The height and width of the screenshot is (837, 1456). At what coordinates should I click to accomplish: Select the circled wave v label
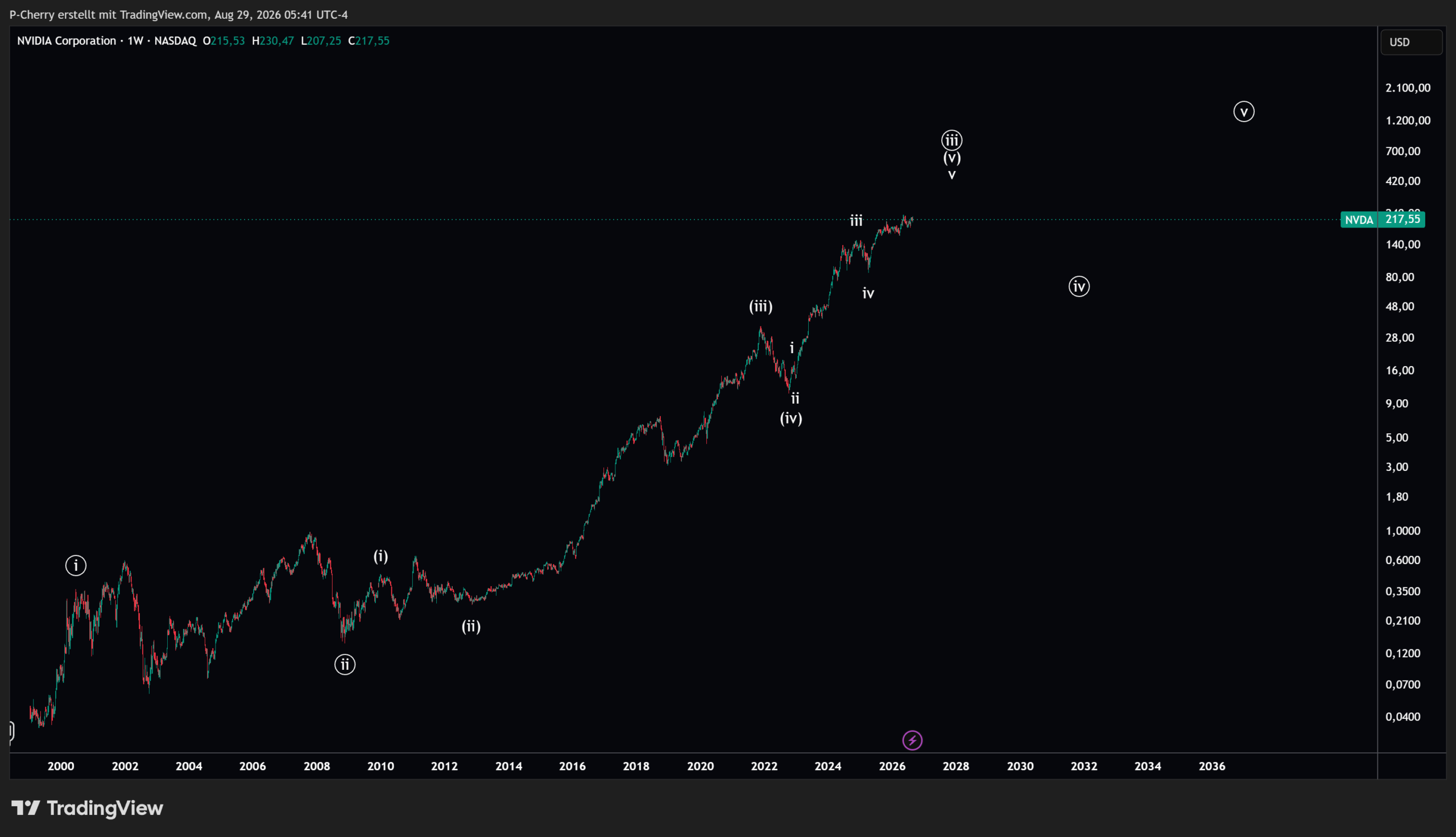point(1244,111)
